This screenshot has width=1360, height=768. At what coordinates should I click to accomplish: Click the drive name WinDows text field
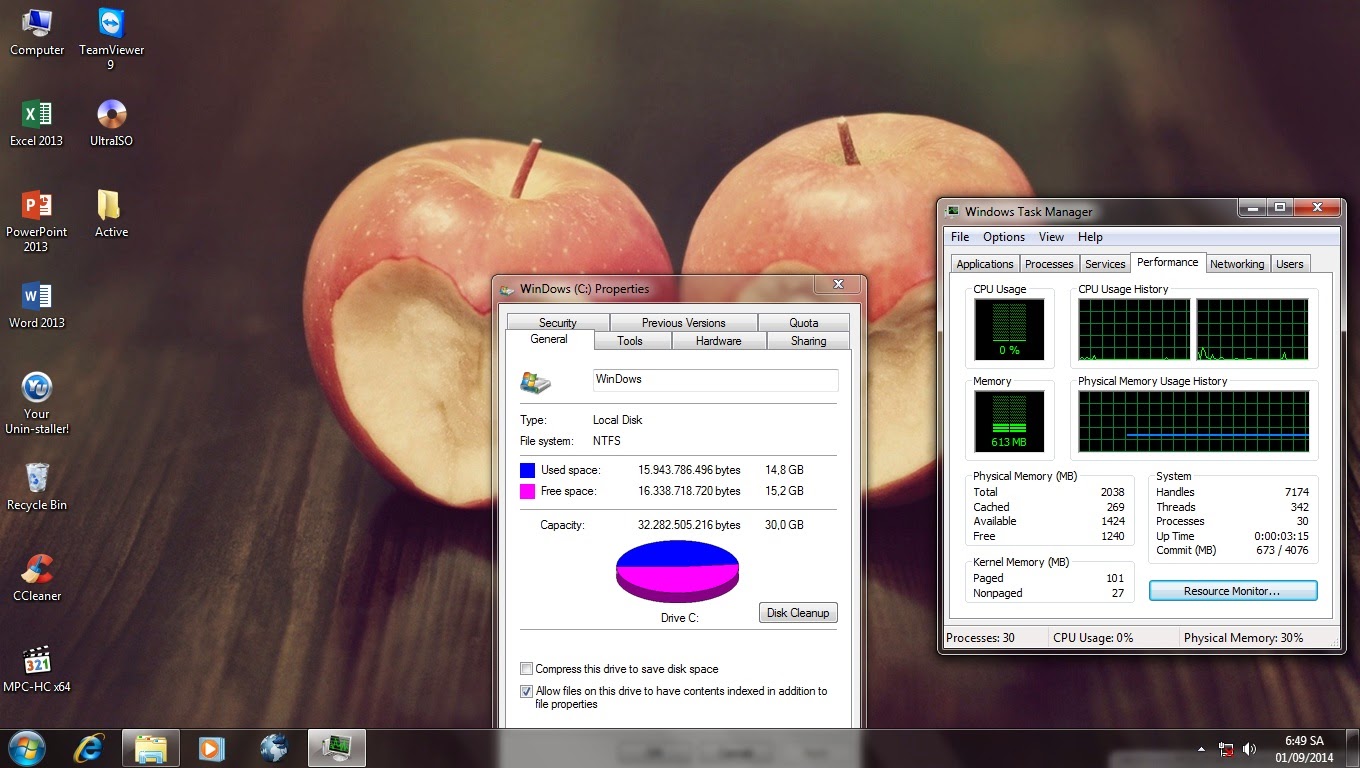point(715,380)
